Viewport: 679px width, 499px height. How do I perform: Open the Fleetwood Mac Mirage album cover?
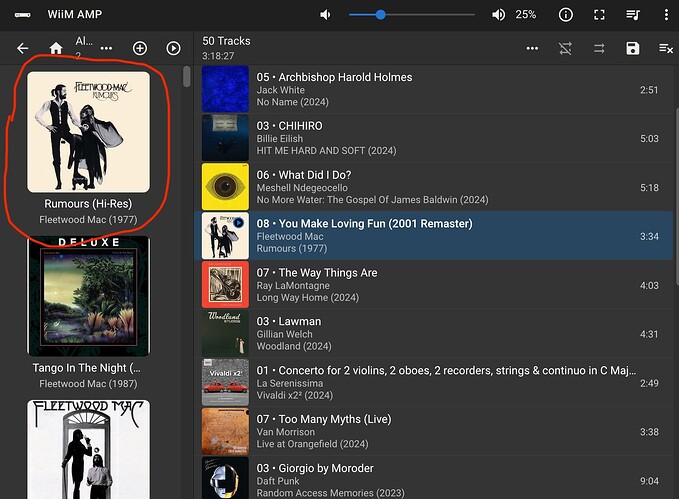(x=88, y=449)
